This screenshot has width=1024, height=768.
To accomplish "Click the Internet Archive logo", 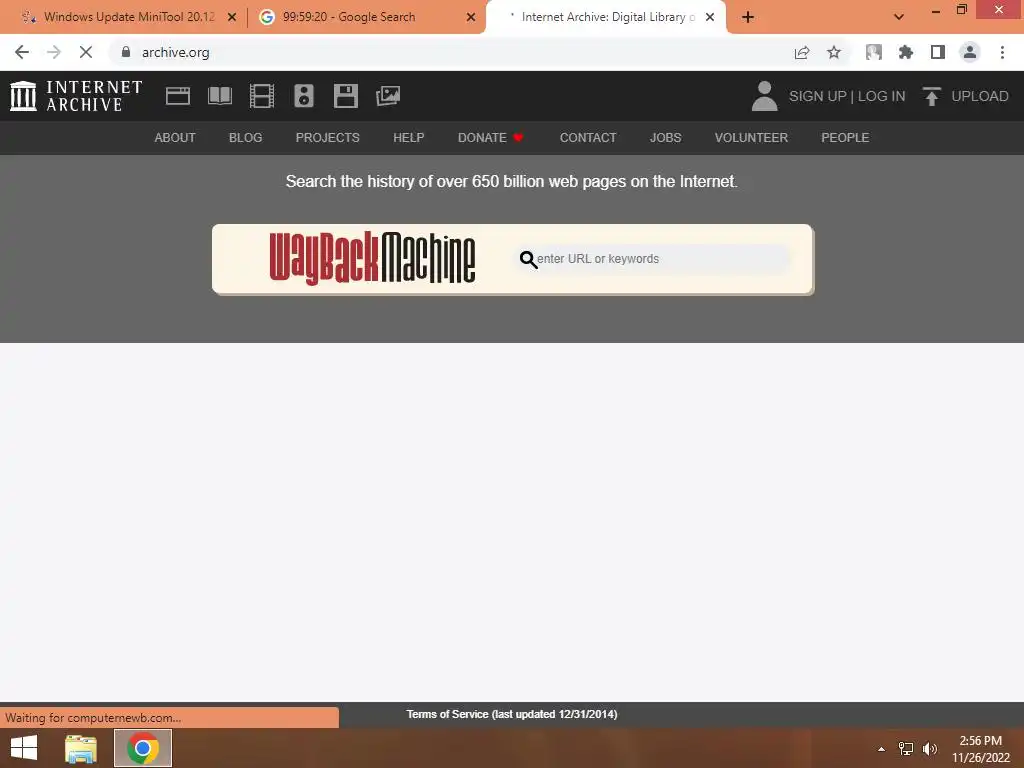I will [x=76, y=96].
